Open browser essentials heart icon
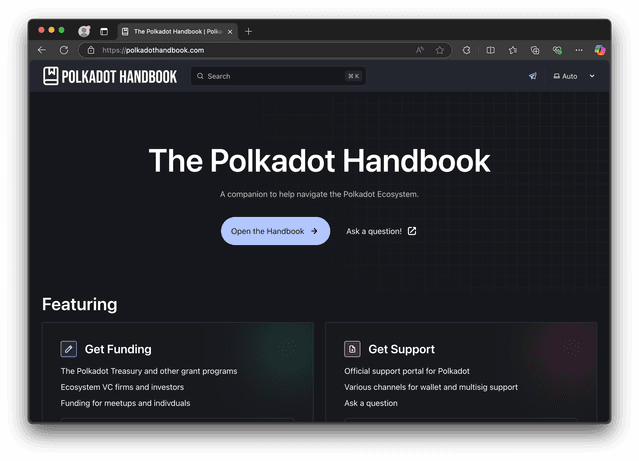 (x=557, y=50)
